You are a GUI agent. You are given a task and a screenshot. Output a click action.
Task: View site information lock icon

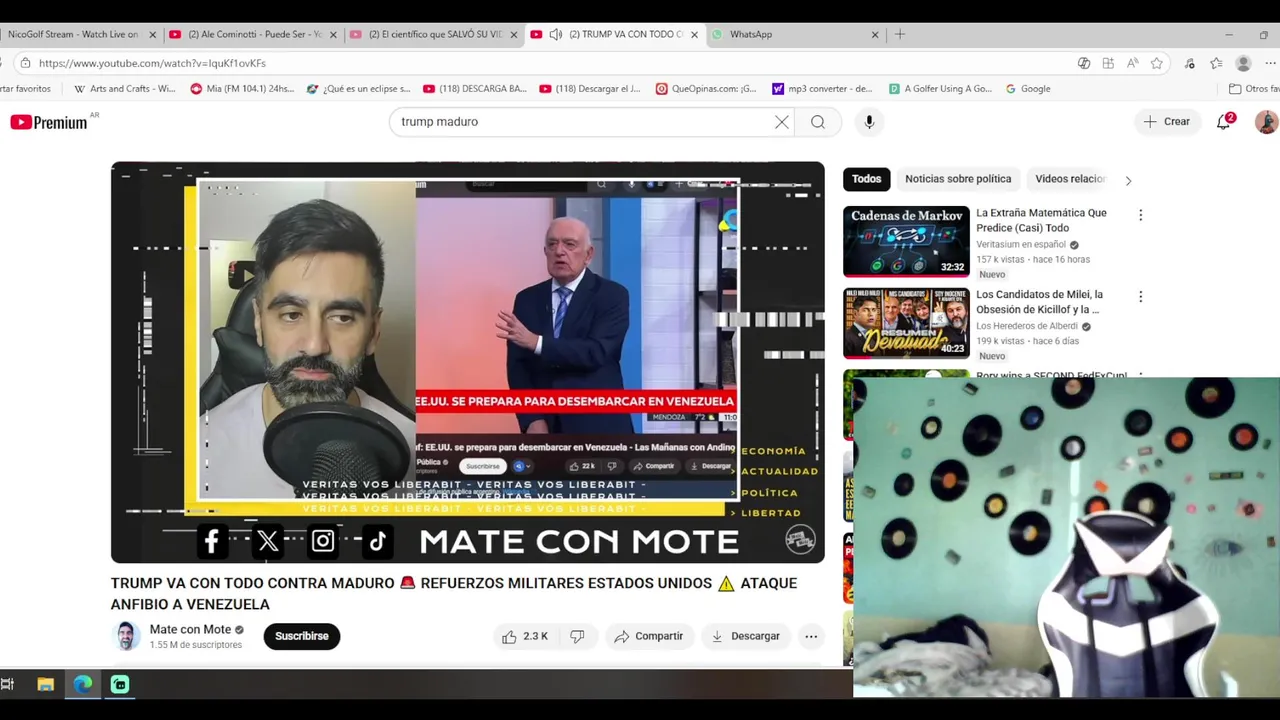pos(25,63)
